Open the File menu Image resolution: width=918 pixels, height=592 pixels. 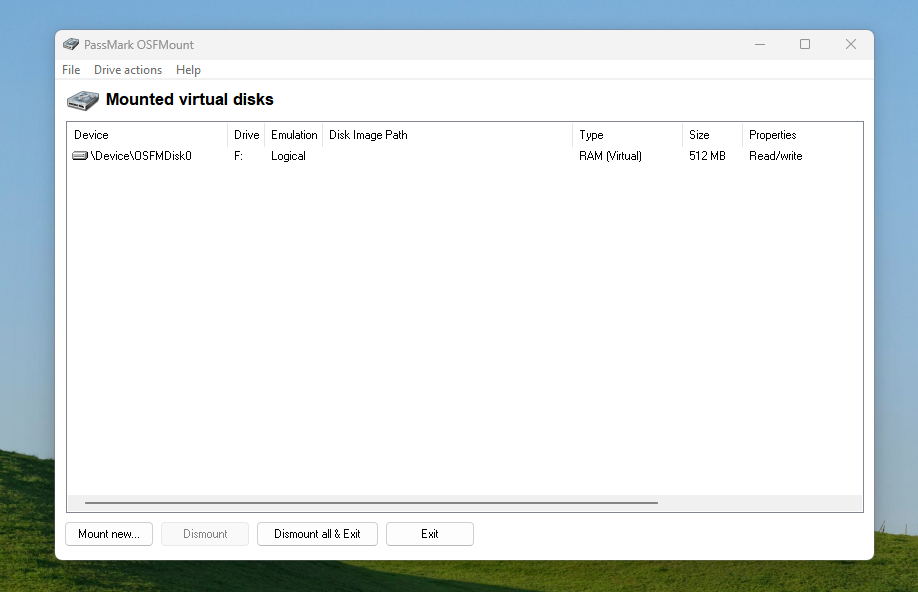point(71,70)
